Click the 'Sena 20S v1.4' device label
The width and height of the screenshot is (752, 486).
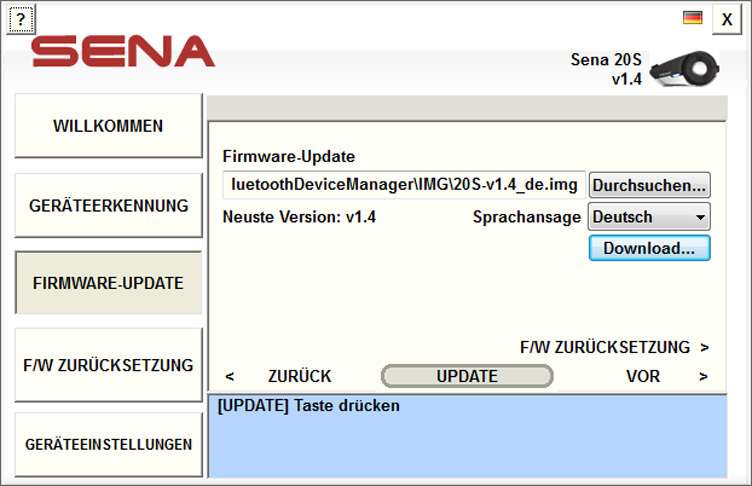(x=606, y=69)
